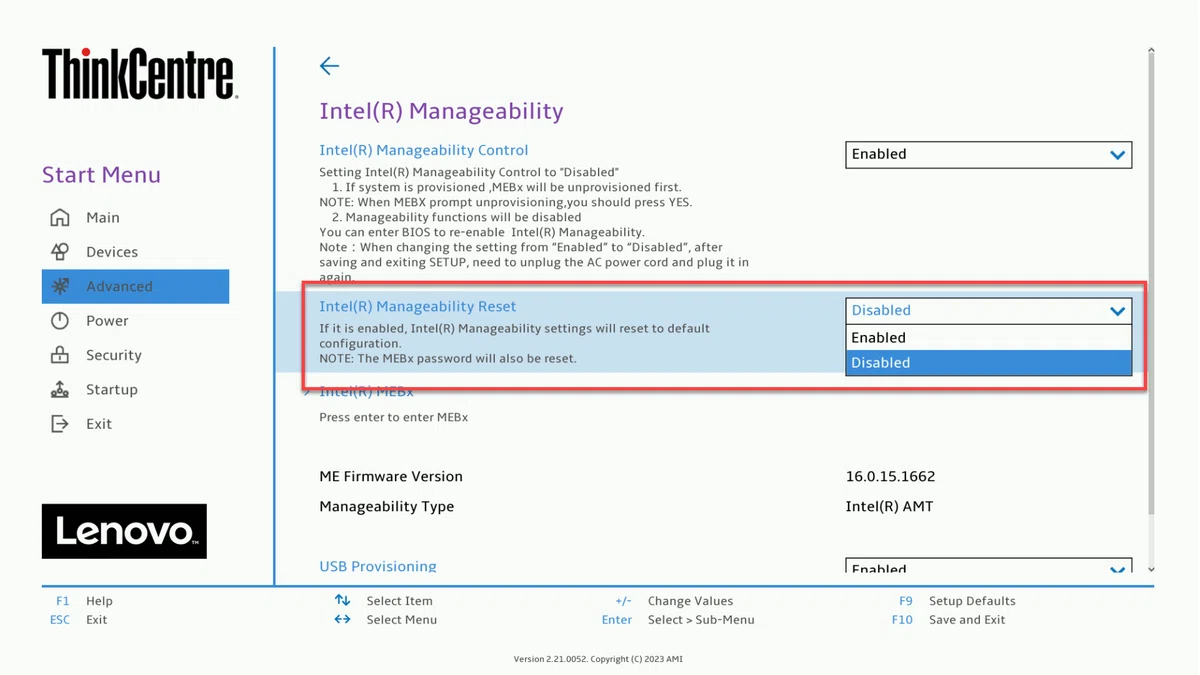1200x675 pixels.
Task: Click the F10 Save and Exit hint
Action: [948, 620]
